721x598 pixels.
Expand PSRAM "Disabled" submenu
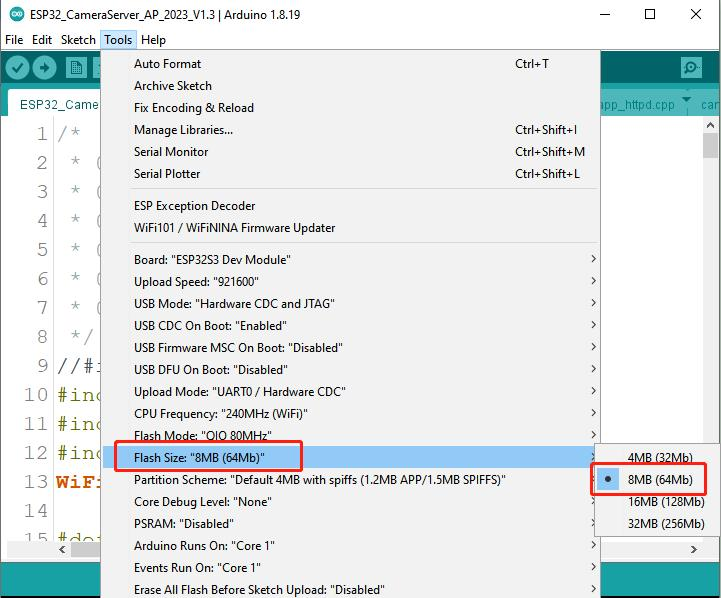point(351,524)
